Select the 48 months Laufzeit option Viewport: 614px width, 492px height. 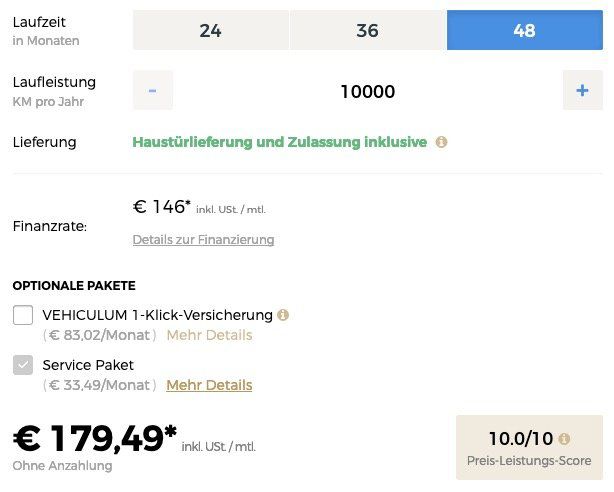pyautogui.click(x=525, y=30)
